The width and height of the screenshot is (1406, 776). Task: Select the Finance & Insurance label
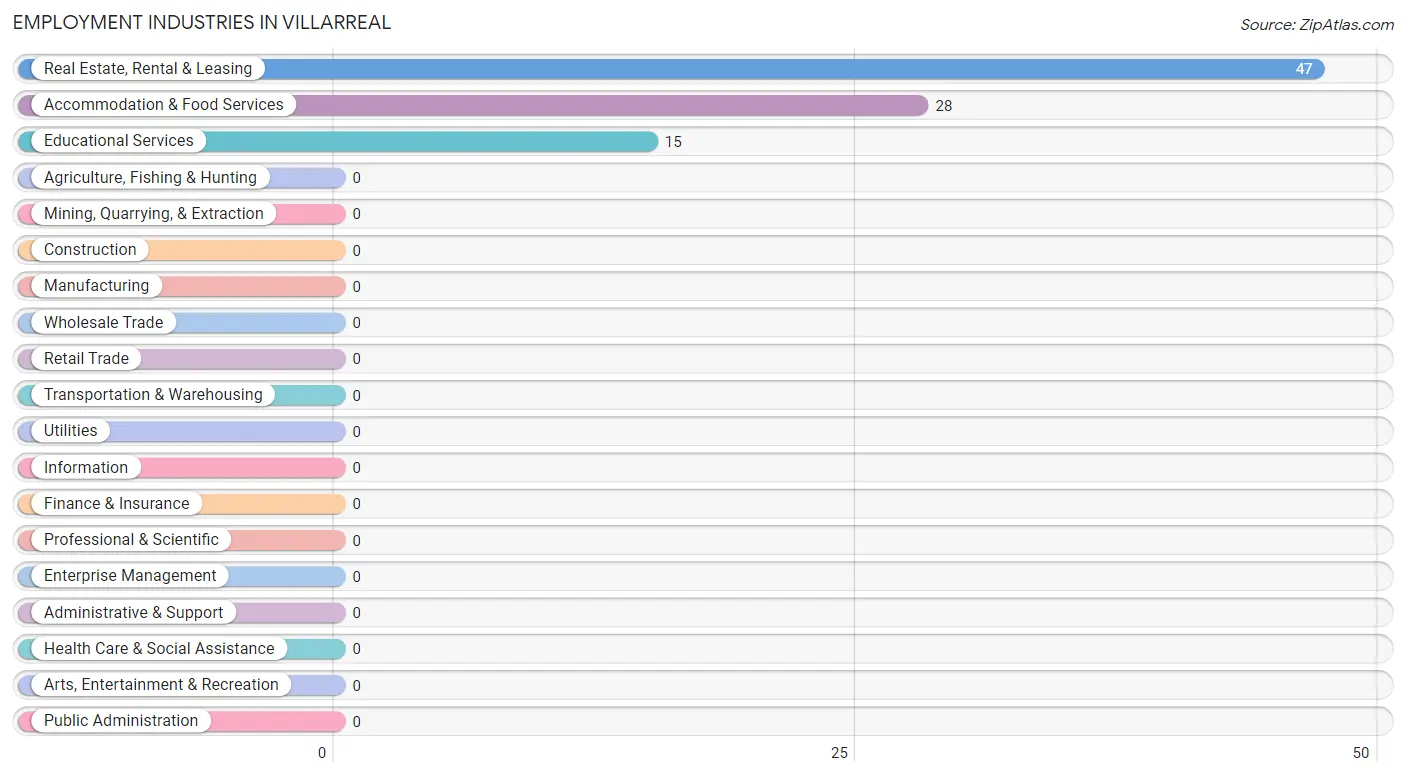116,504
